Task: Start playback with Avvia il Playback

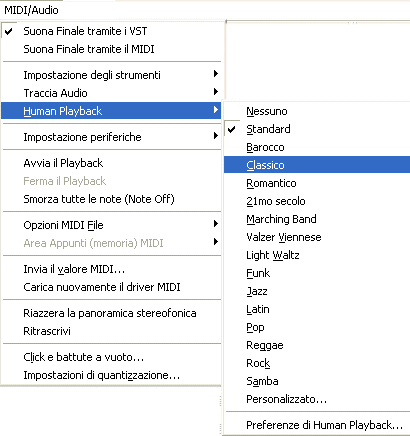Action: [111, 163]
